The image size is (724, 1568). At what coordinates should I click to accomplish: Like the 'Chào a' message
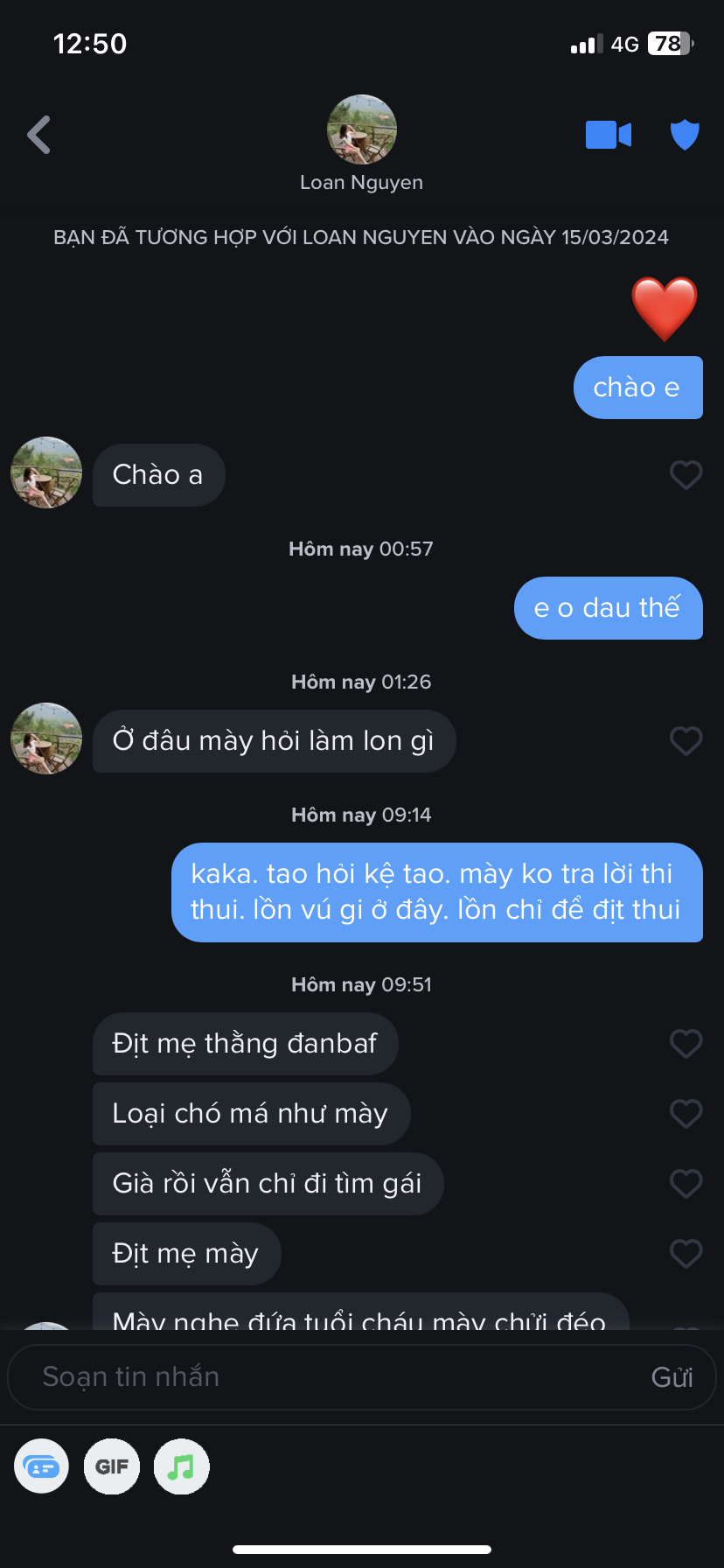tap(686, 475)
